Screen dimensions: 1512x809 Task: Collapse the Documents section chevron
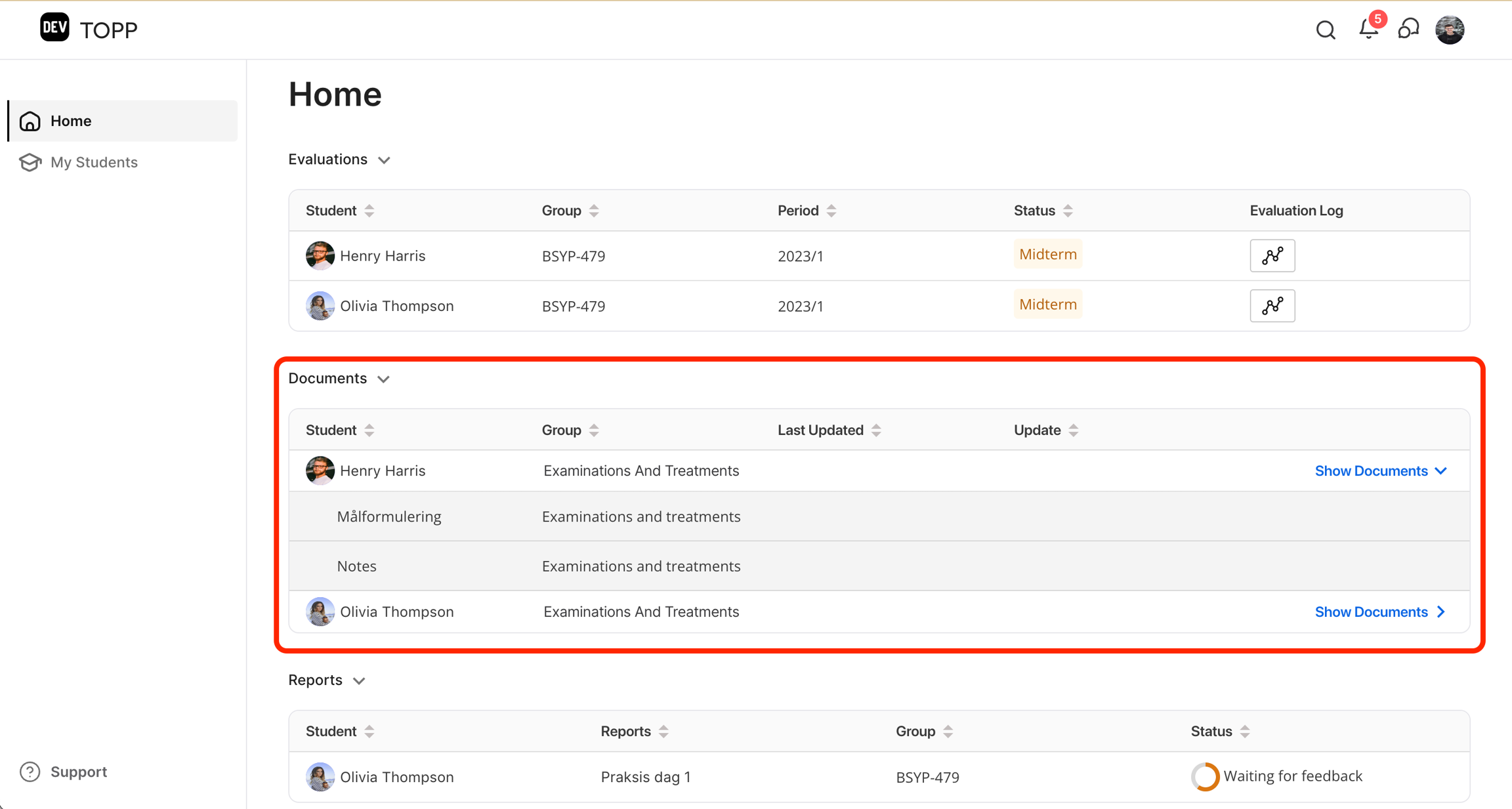(384, 379)
